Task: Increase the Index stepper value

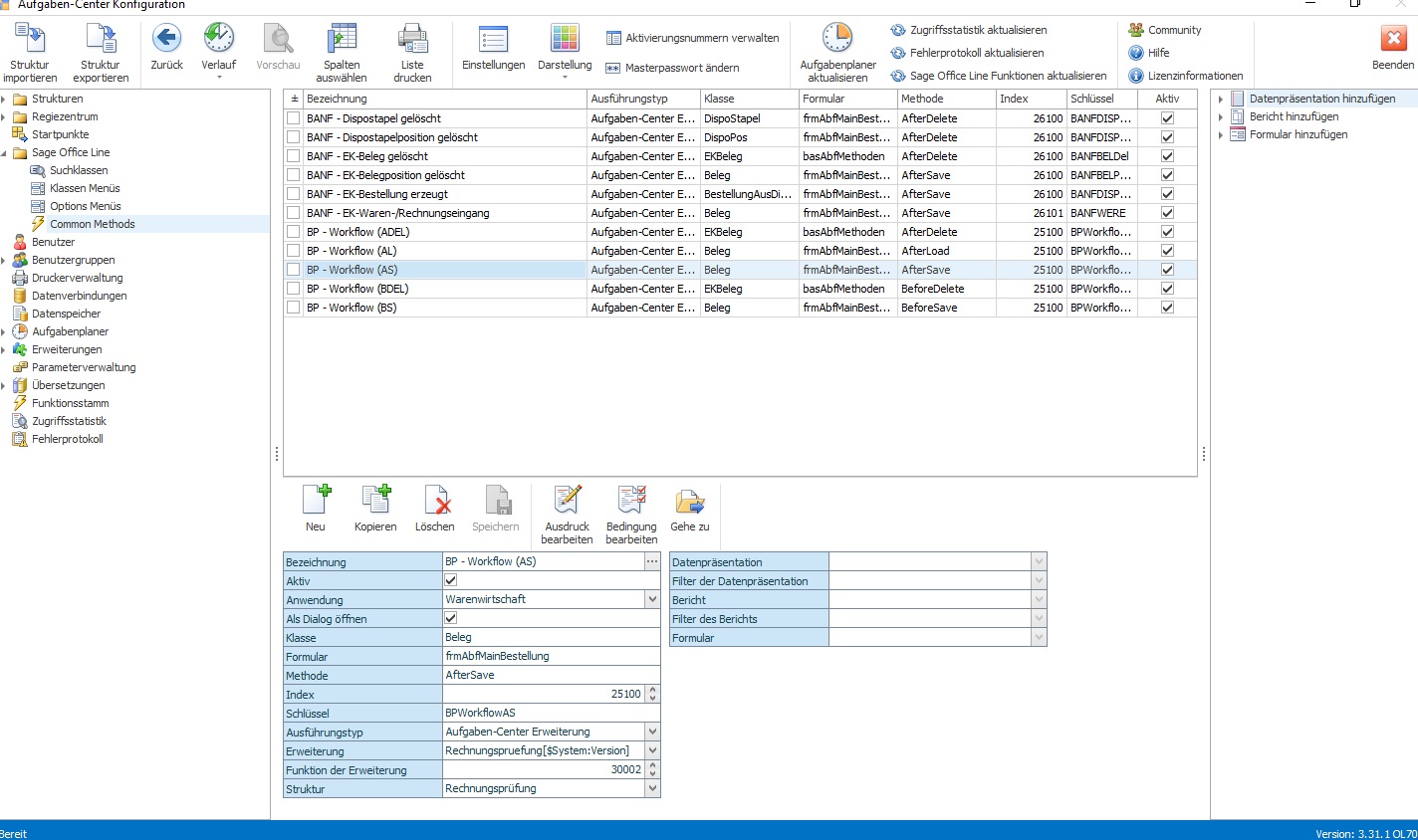Action: click(x=653, y=690)
